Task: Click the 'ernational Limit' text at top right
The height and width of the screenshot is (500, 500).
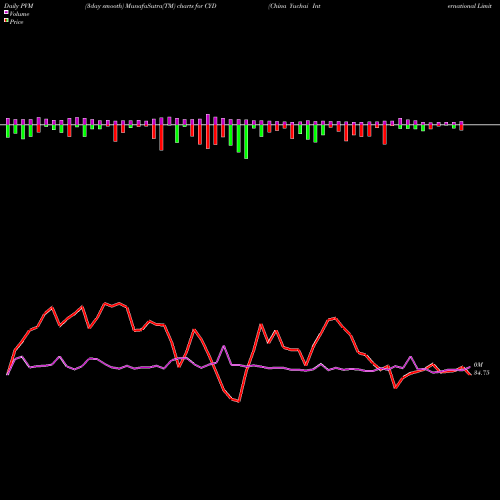Action: 470,6
